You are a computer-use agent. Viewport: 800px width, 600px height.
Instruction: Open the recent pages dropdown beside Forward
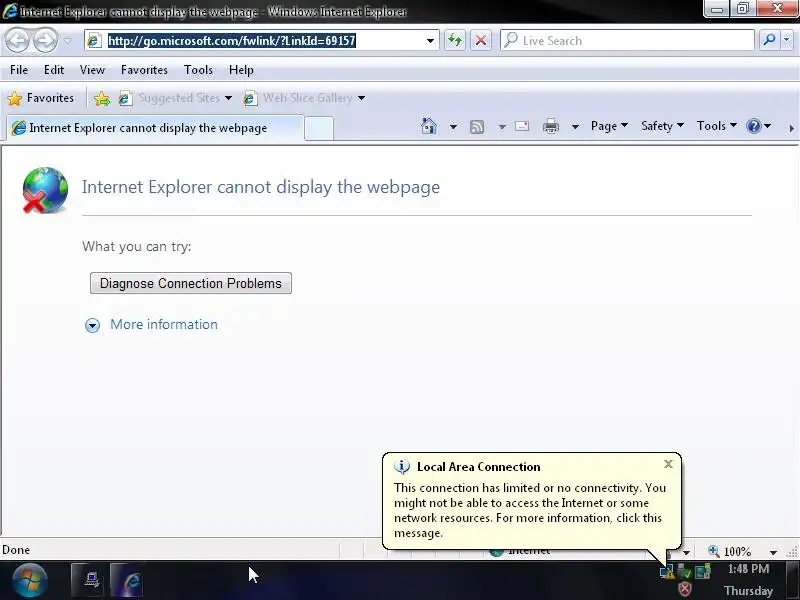(x=67, y=41)
